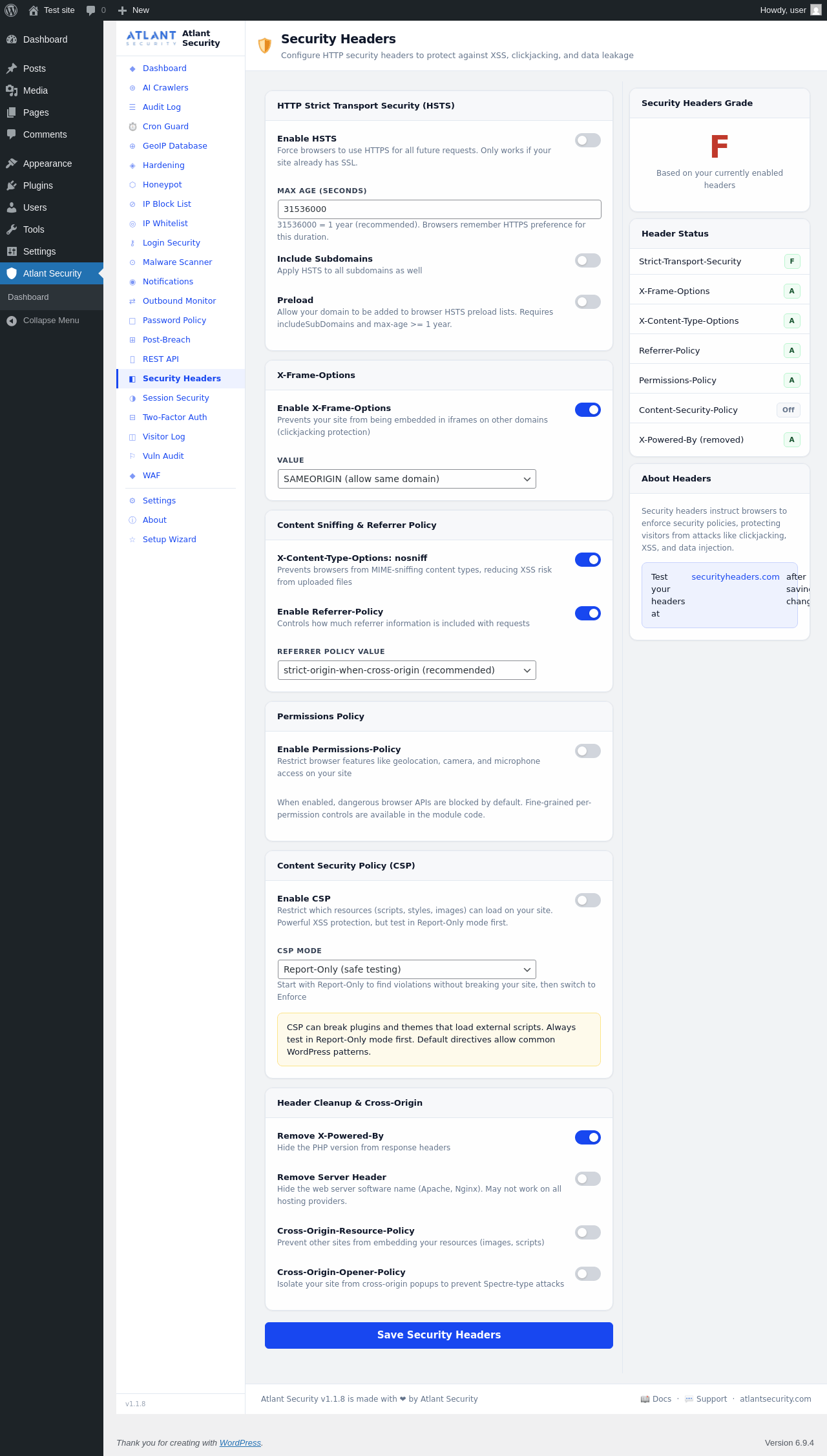Click the WordPress logo in admin bar
This screenshot has width=827, height=1456.
pyautogui.click(x=11, y=10)
